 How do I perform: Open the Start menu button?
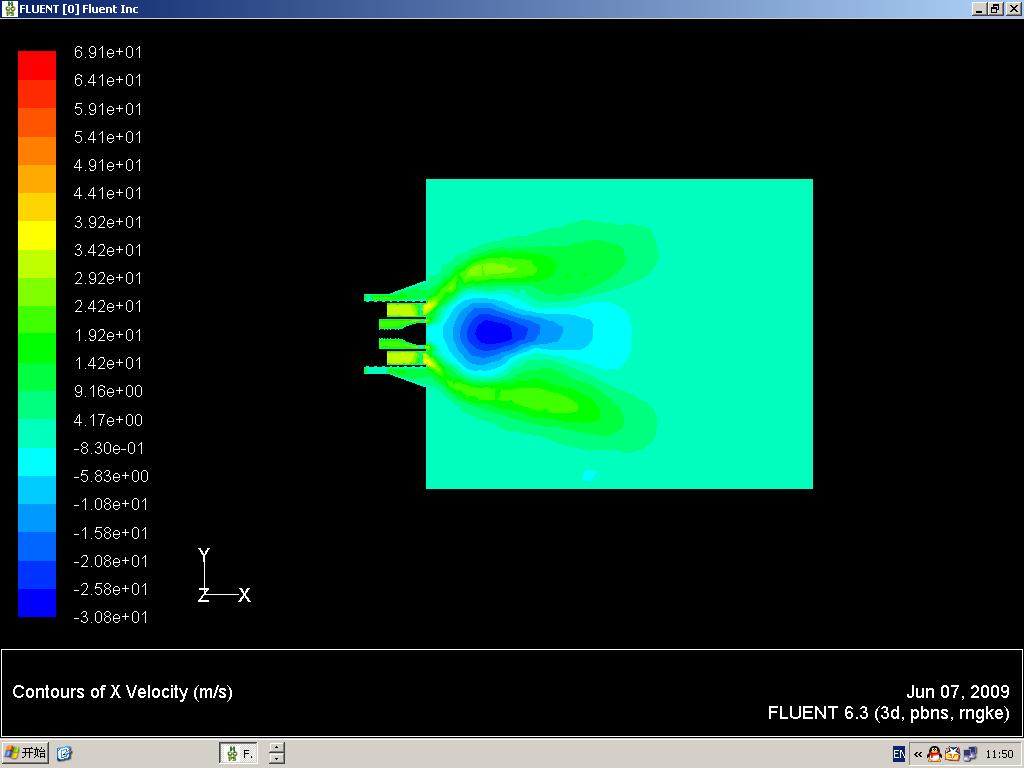tap(26, 753)
